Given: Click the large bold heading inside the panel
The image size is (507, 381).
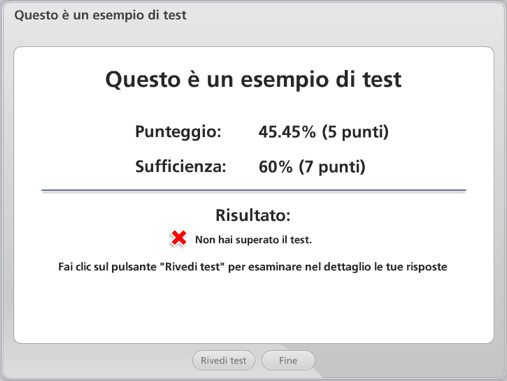Looking at the screenshot, I should [x=253, y=79].
